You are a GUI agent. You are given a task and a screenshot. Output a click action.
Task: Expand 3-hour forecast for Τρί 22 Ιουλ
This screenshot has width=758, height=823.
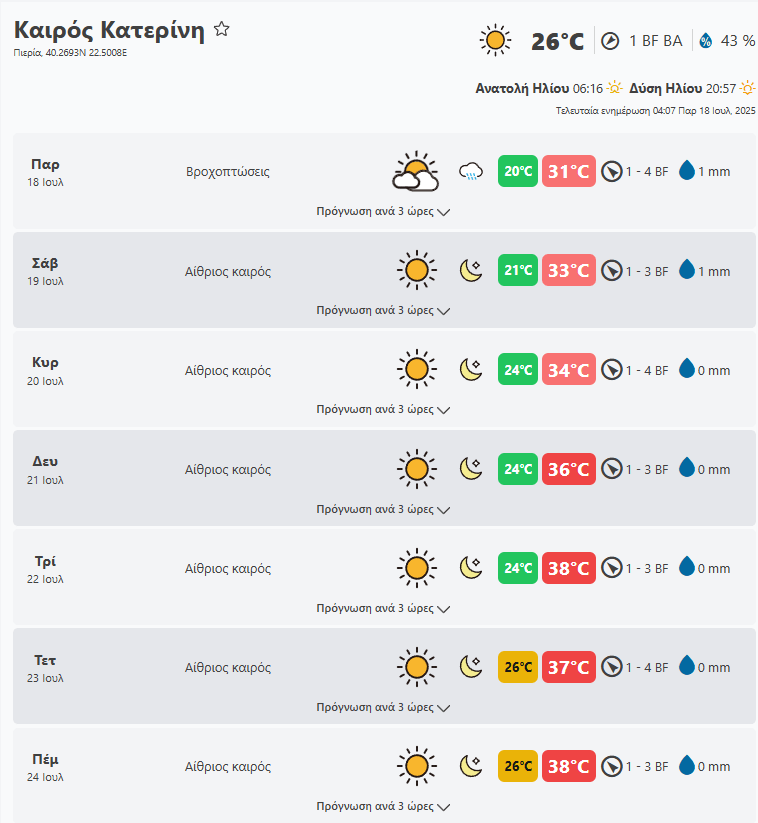(x=383, y=608)
